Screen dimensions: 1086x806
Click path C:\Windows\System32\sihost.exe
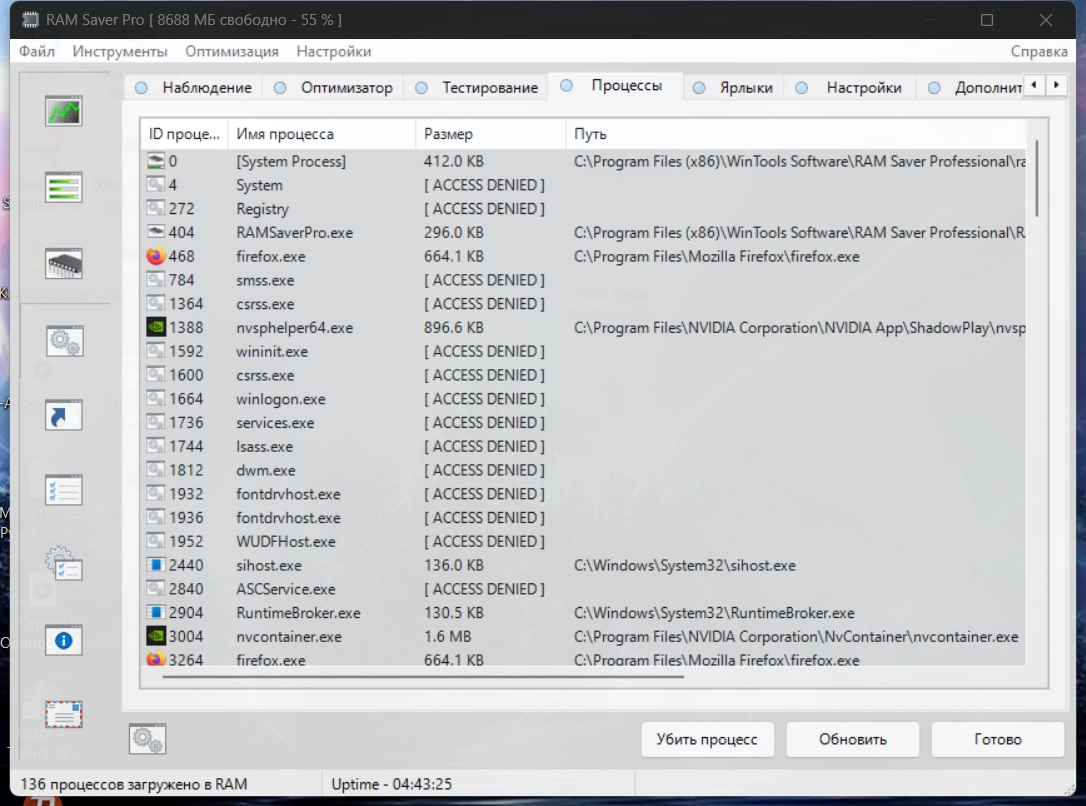coord(684,566)
